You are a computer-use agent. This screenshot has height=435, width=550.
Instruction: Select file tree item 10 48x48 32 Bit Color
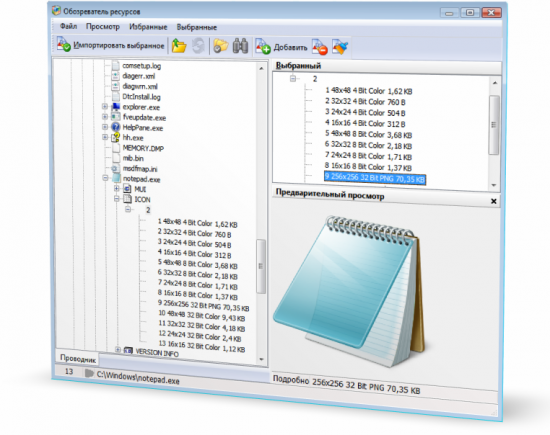(x=202, y=316)
